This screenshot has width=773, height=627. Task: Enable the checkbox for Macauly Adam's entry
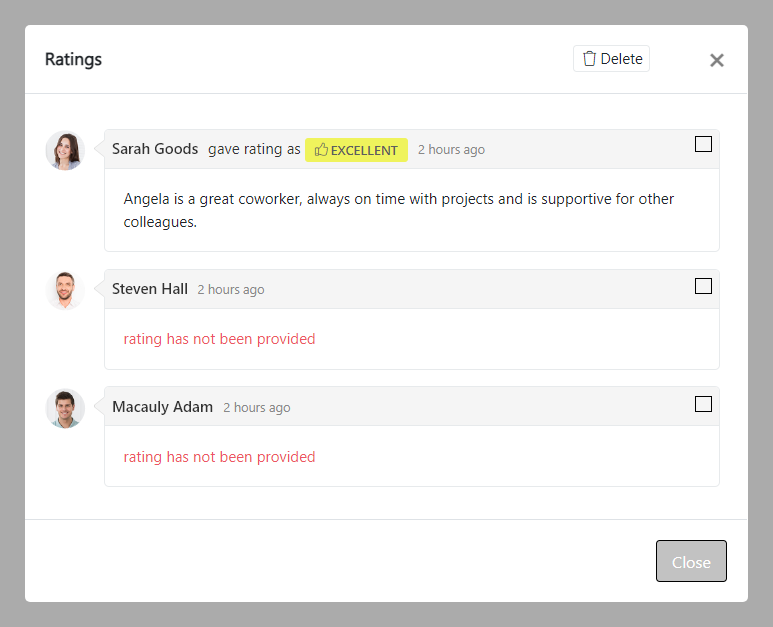(x=703, y=404)
